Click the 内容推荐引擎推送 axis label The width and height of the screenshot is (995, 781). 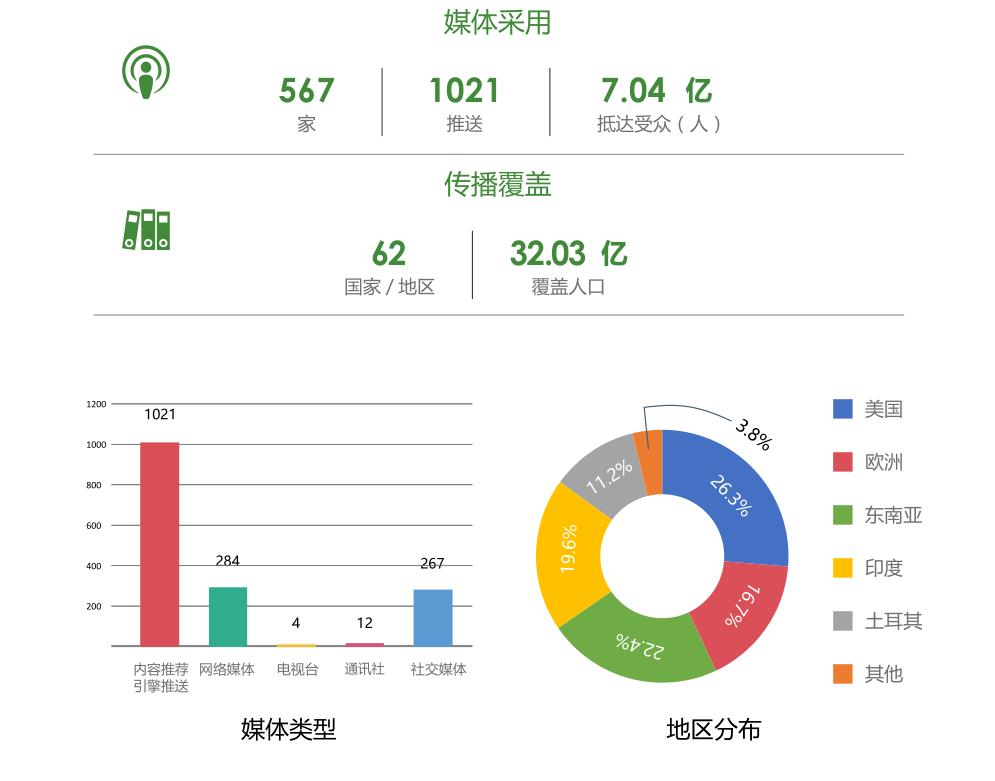(x=161, y=678)
